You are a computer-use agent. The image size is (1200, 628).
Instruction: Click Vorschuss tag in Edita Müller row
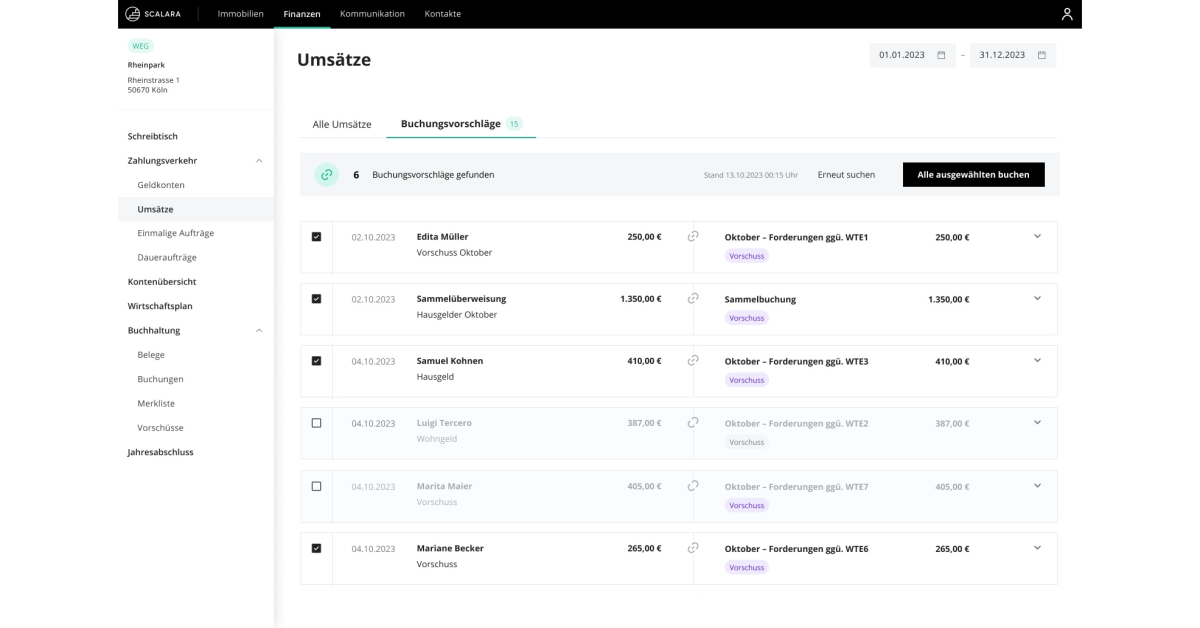747,256
